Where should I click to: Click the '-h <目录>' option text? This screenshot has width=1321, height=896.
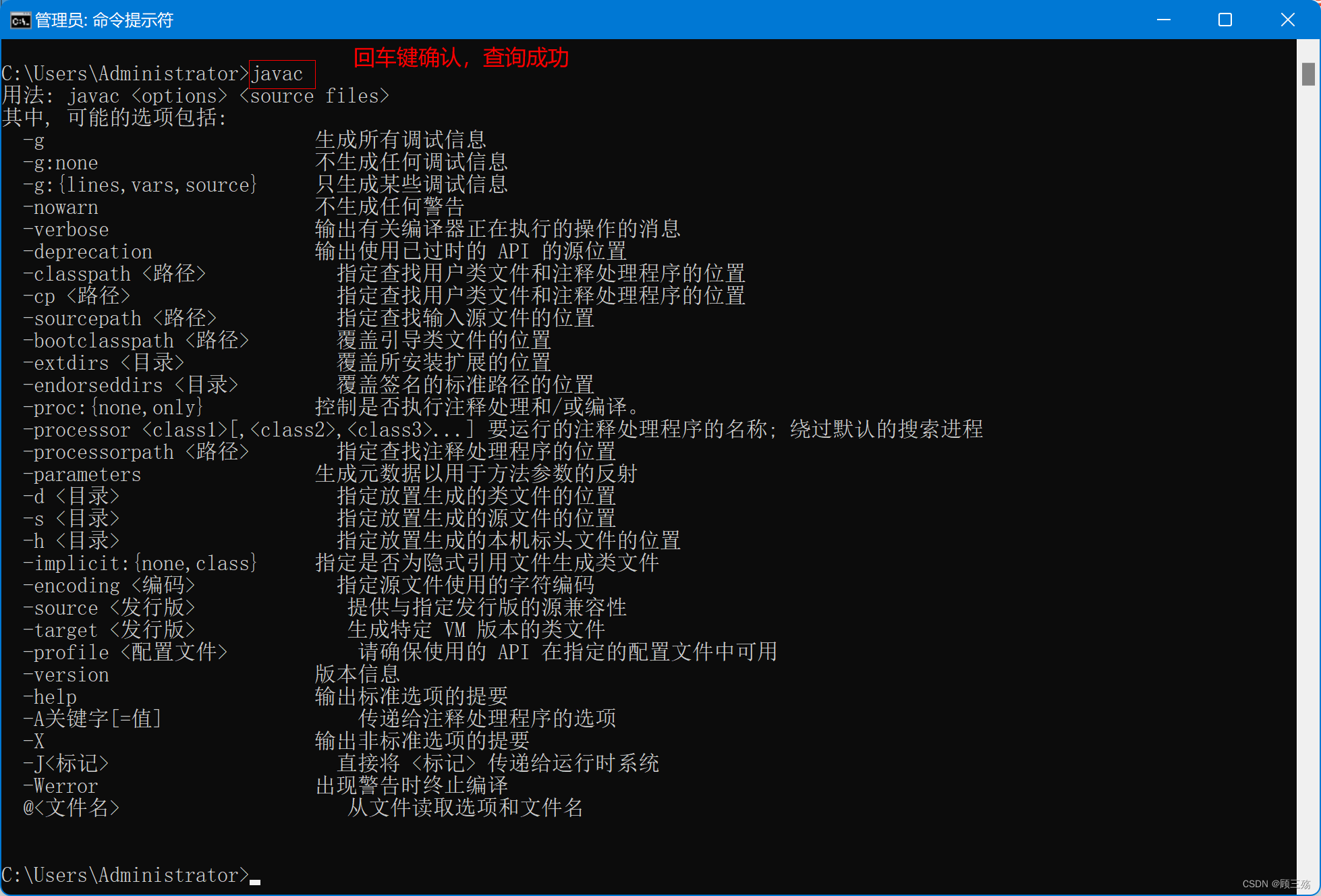(71, 541)
